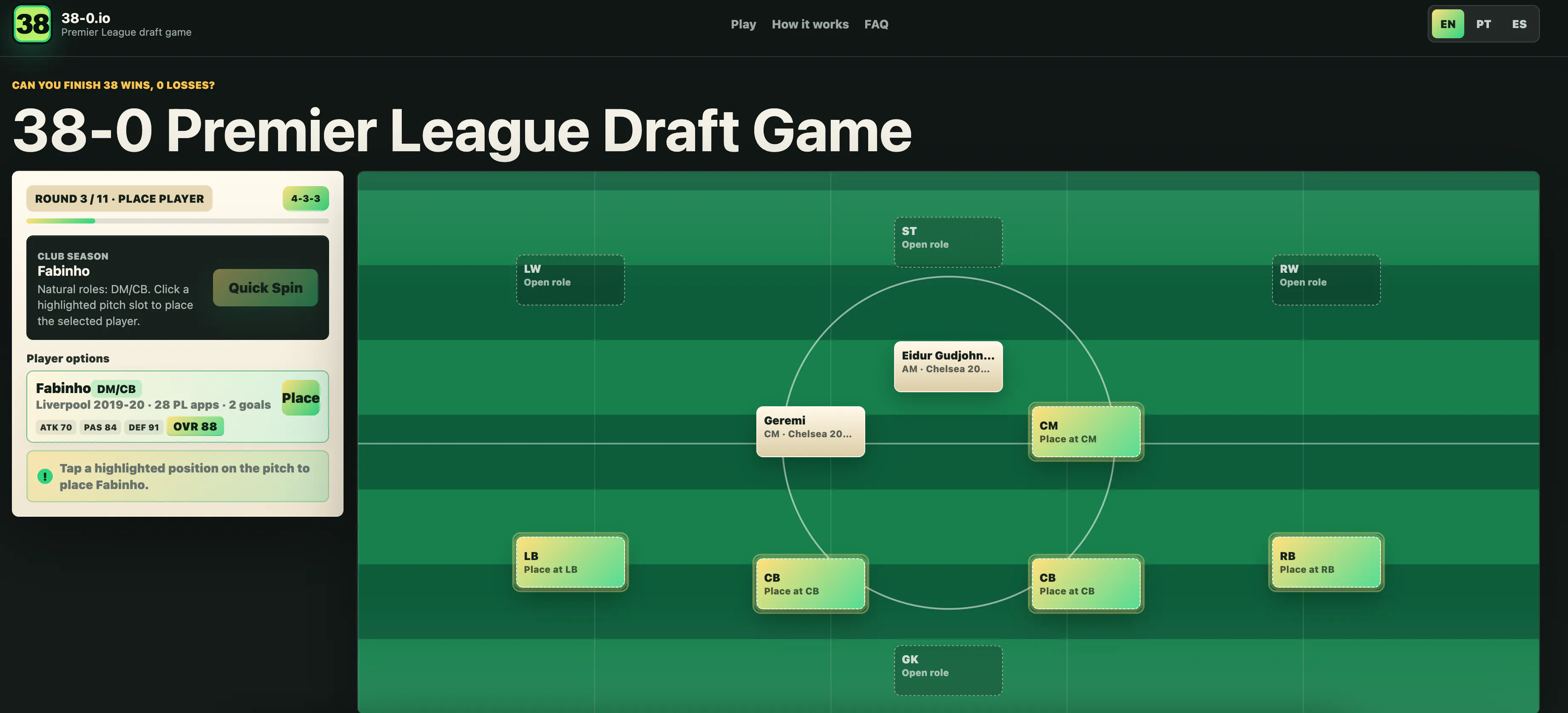1568x713 pixels.
Task: Click the DEF 91 stat chip
Action: pos(144,427)
